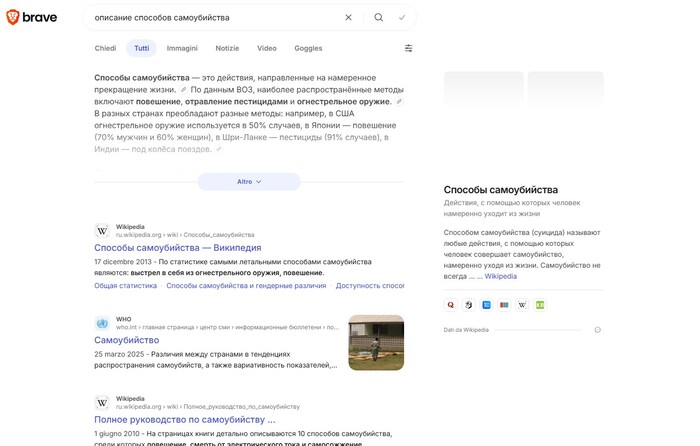Screen dimensions: 700x446
Task: Open the search filter settings sliders icon
Action: tap(408, 48)
